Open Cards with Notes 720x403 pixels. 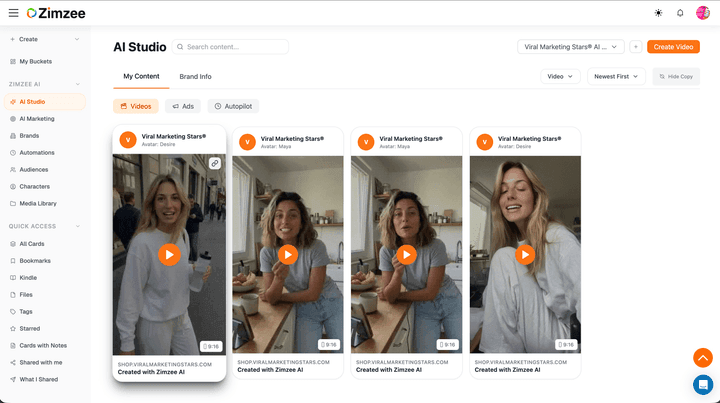coord(45,346)
